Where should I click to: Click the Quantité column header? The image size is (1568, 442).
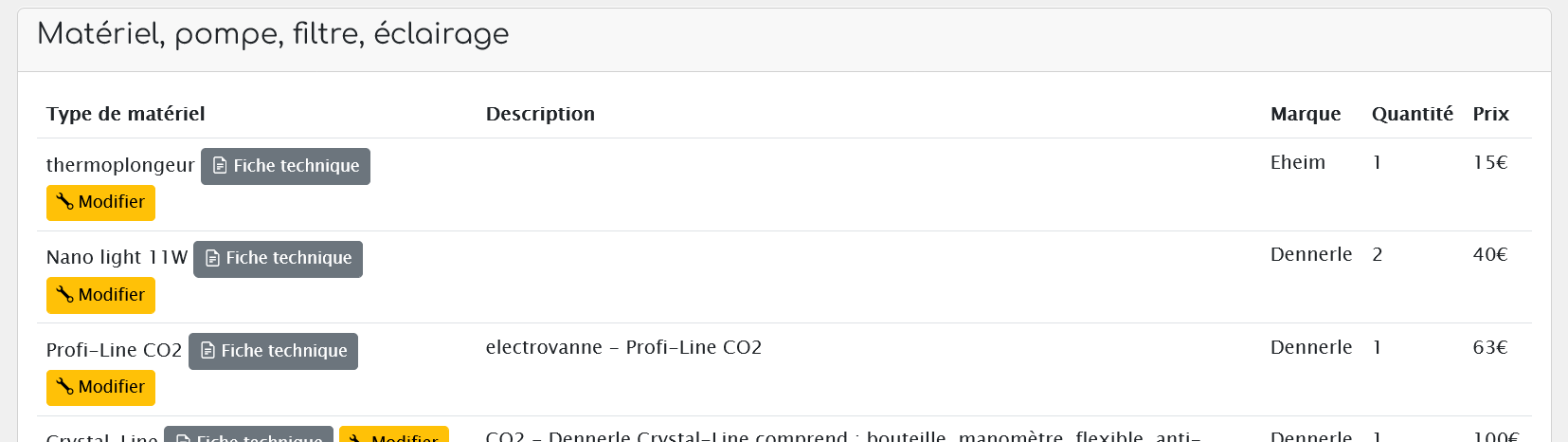click(x=1412, y=114)
